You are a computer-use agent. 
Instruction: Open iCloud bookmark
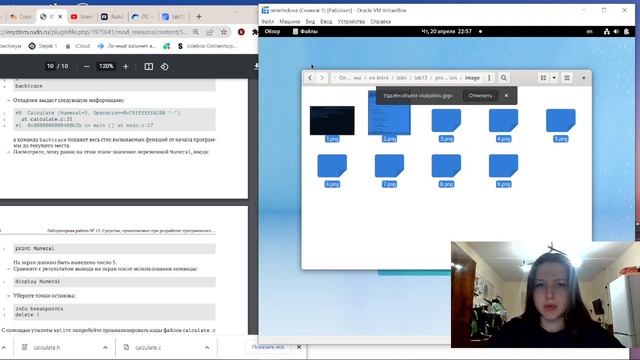[78, 46]
